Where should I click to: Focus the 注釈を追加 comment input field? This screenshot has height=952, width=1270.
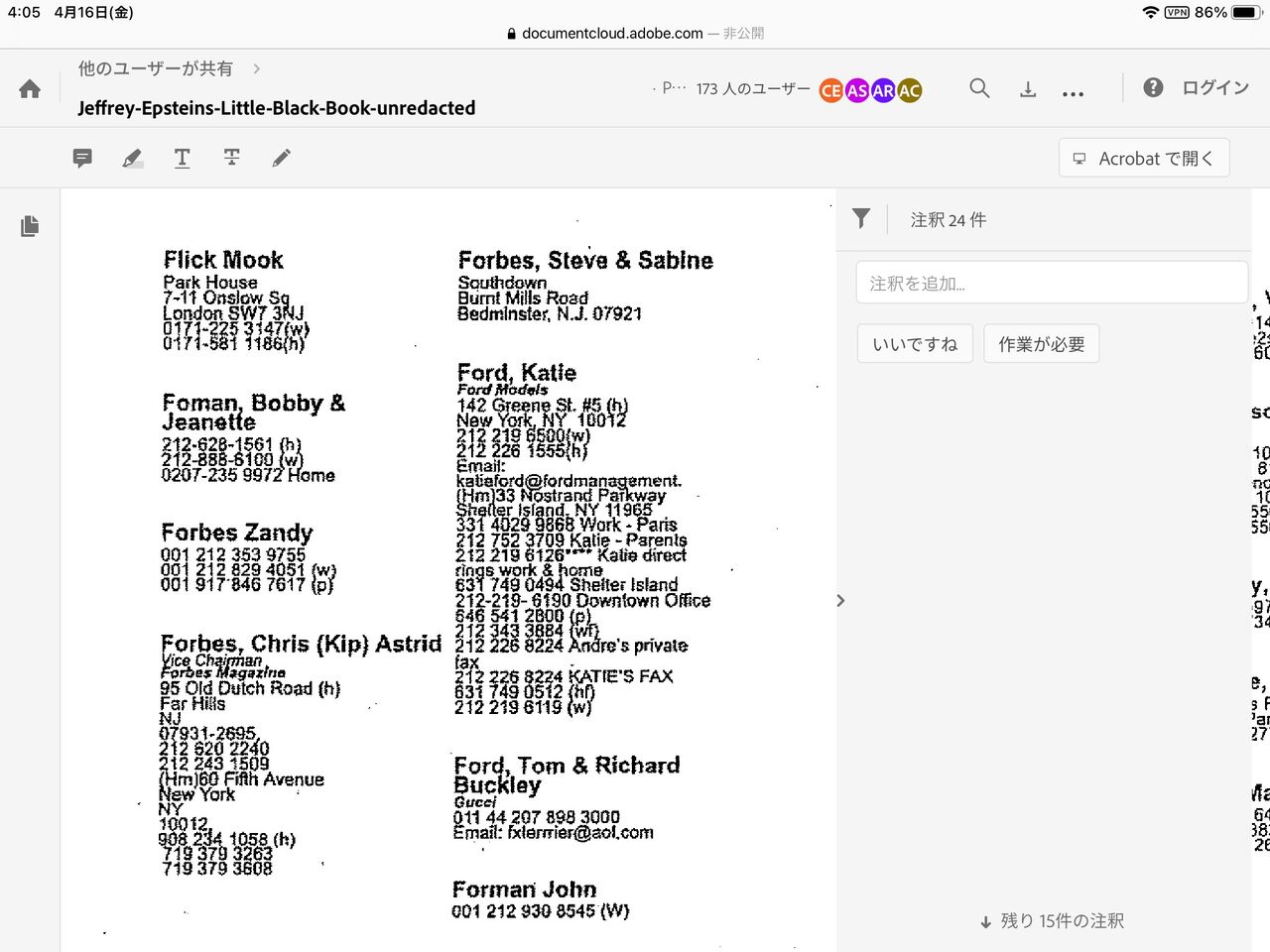[1052, 283]
